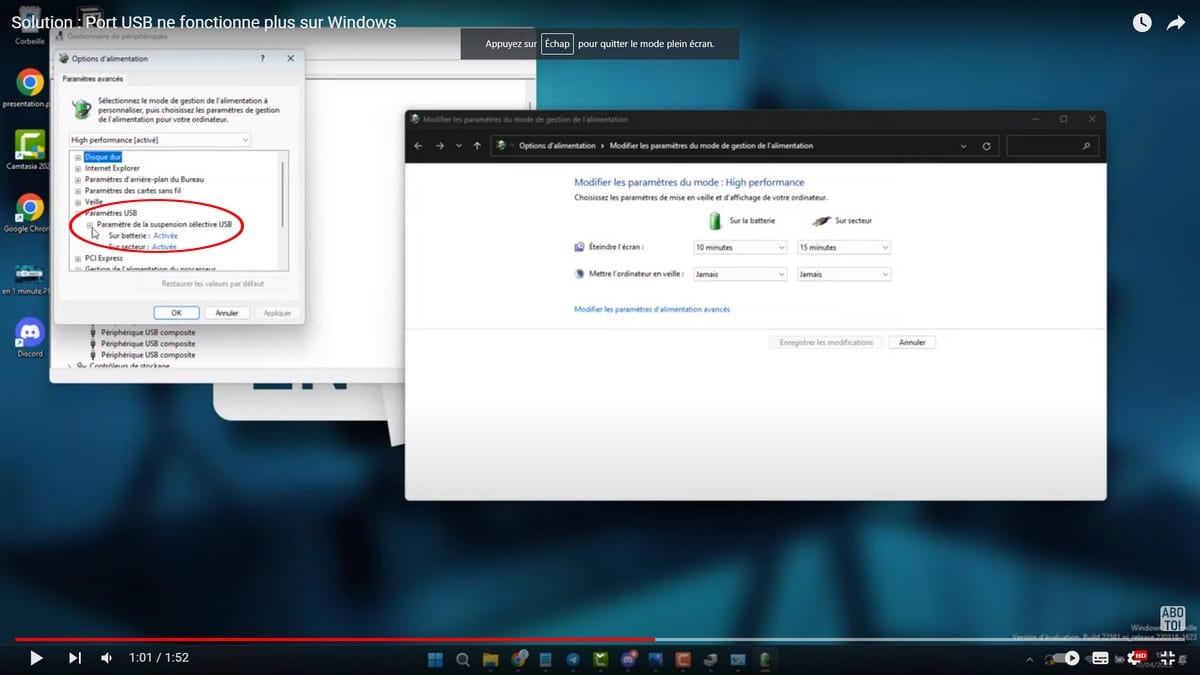Select the Paramètres USB tree item
This screenshot has width=1200, height=675.
point(110,213)
